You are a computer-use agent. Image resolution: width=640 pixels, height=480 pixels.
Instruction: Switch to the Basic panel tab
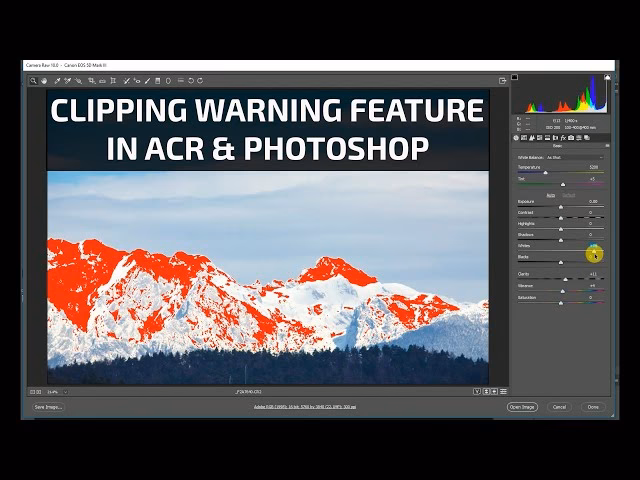point(516,138)
